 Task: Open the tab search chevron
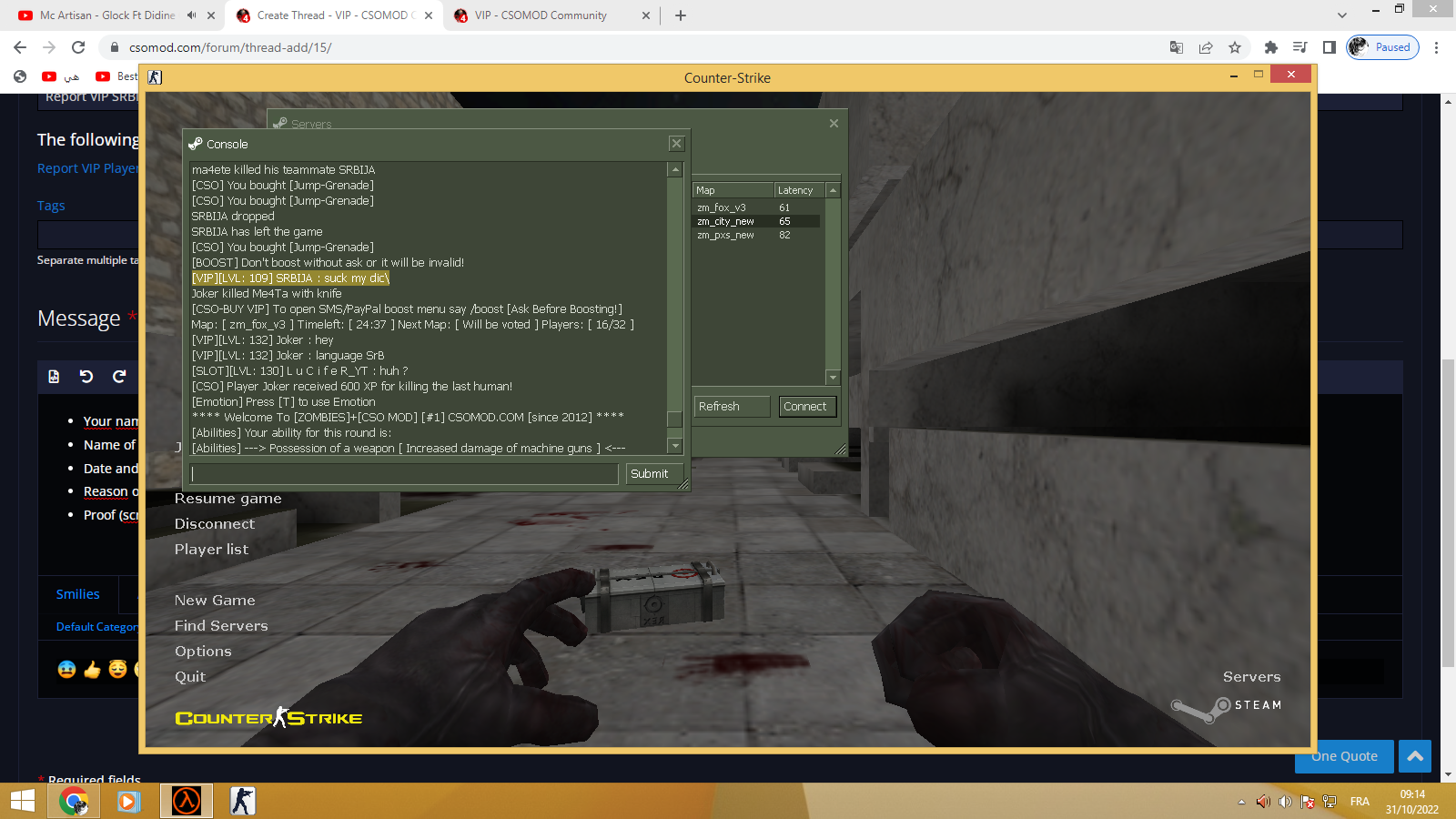(x=1341, y=15)
